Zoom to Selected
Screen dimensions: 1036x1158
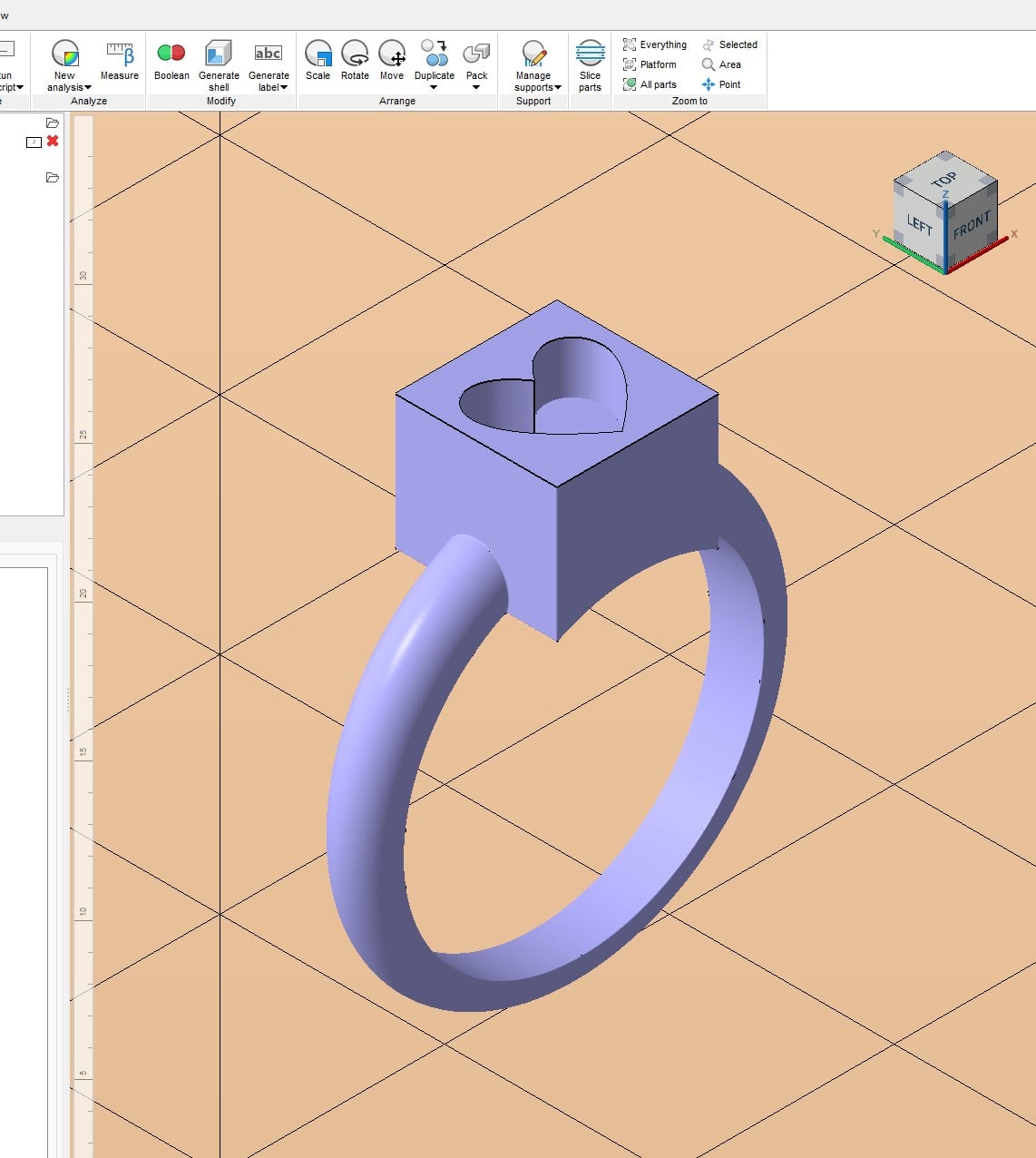[x=729, y=44]
